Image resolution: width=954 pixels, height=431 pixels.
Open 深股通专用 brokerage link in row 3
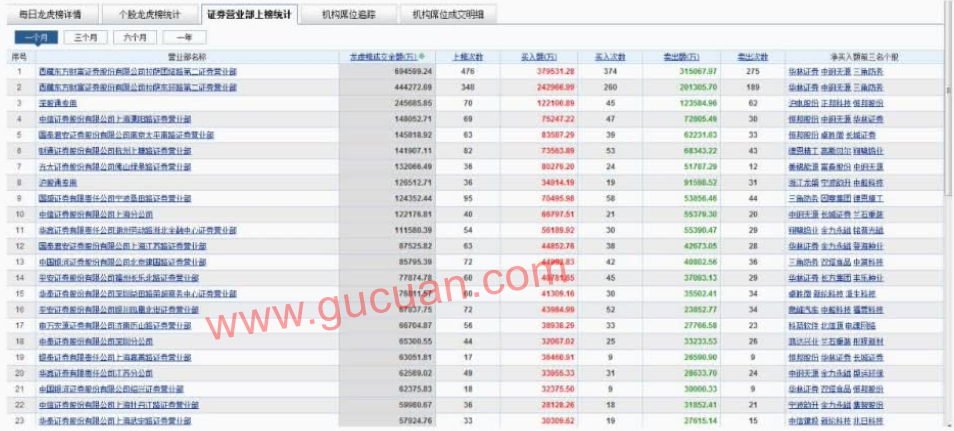click(58, 103)
